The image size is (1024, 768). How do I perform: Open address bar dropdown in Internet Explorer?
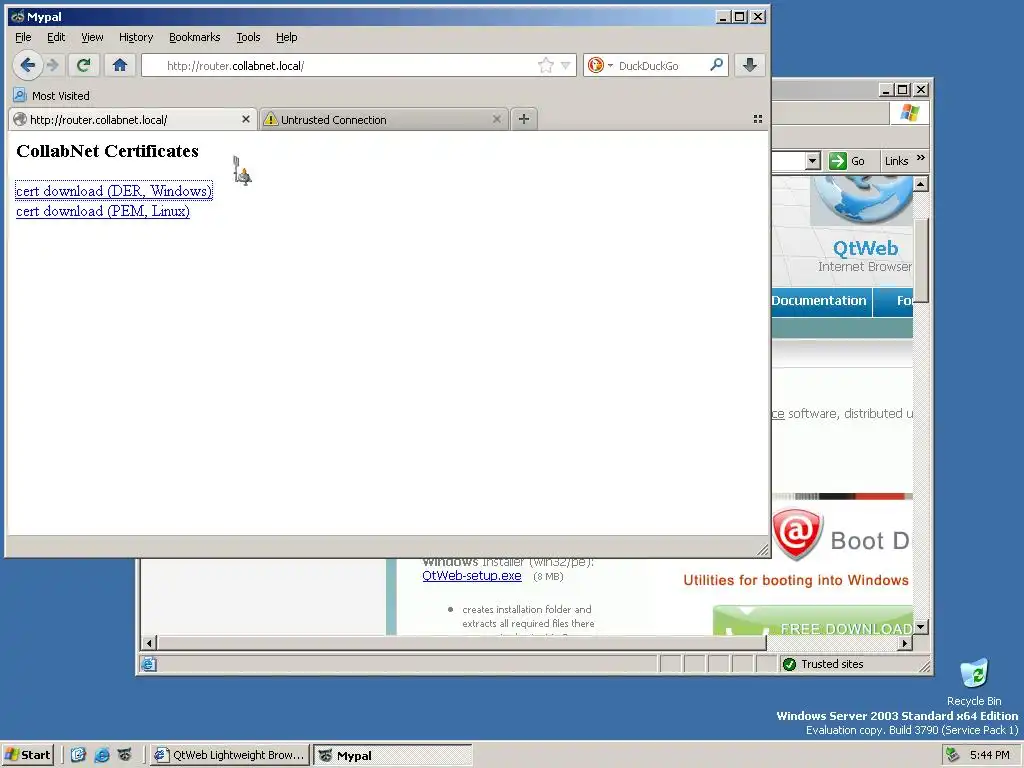(x=812, y=161)
